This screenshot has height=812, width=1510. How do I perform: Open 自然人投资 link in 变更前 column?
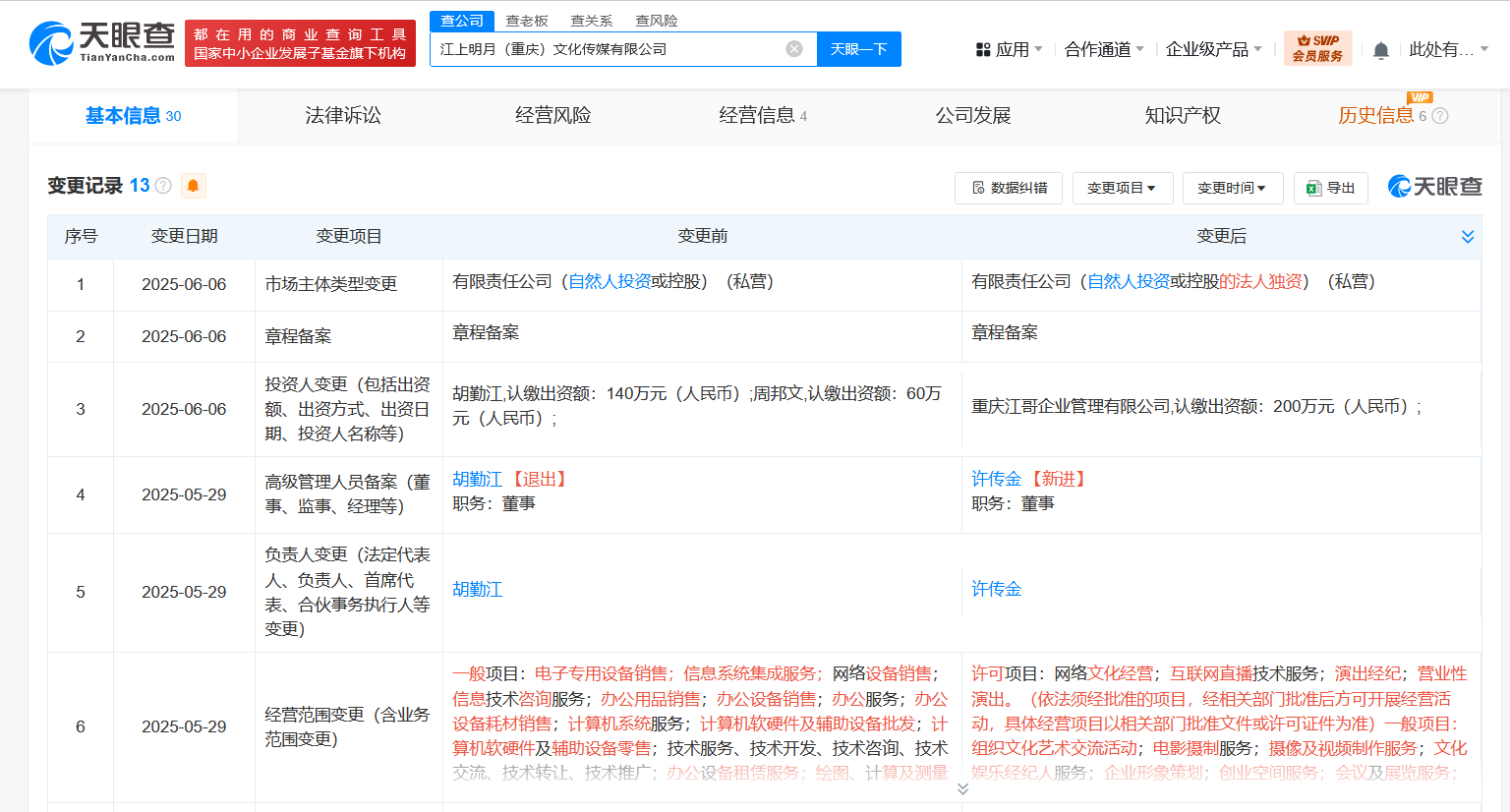tap(610, 282)
